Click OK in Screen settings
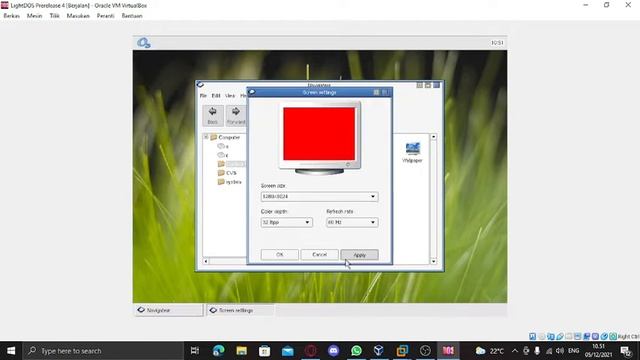Image resolution: width=640 pixels, height=360 pixels. point(280,255)
